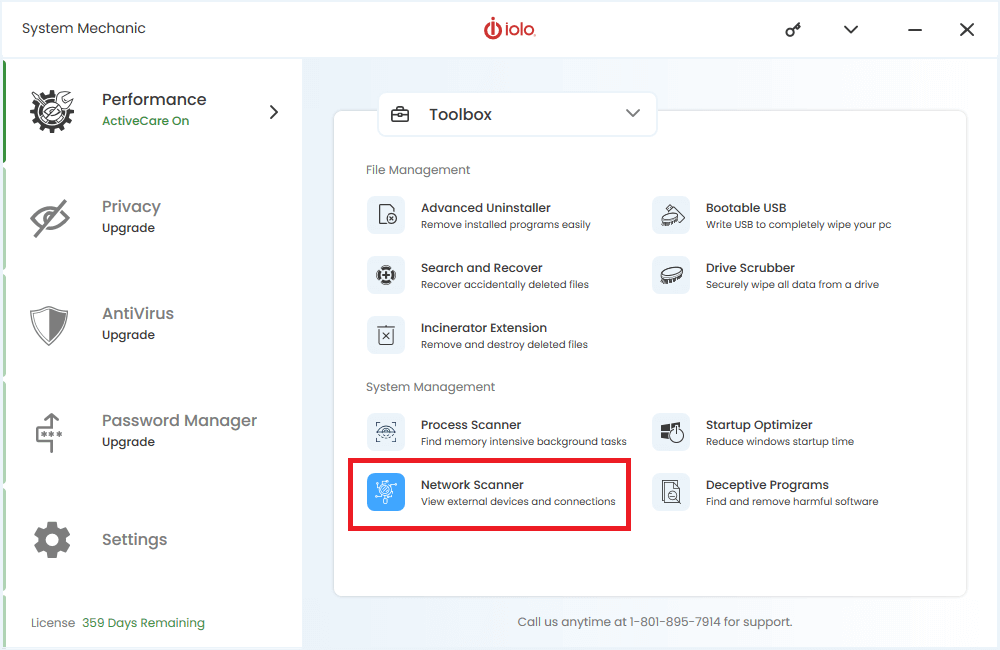Open the Bootable USB tool icon
Image resolution: width=1000 pixels, height=650 pixels.
[x=671, y=215]
